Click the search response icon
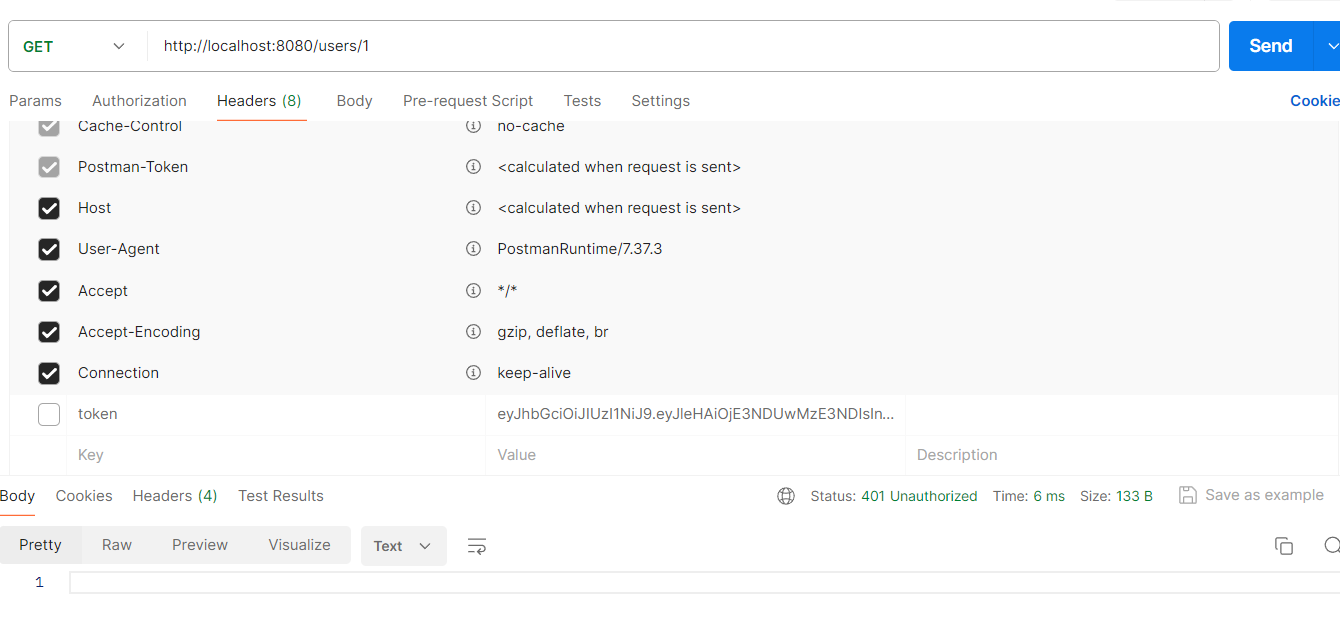The image size is (1340, 640). pos(1331,545)
